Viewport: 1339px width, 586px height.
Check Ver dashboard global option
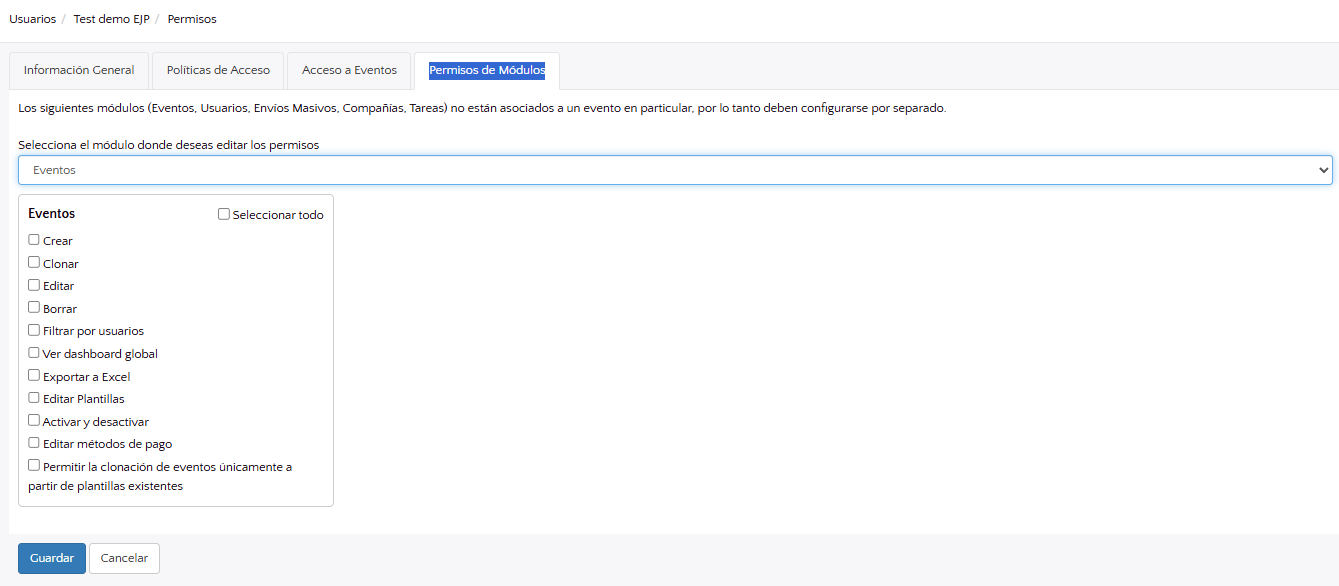tap(34, 353)
